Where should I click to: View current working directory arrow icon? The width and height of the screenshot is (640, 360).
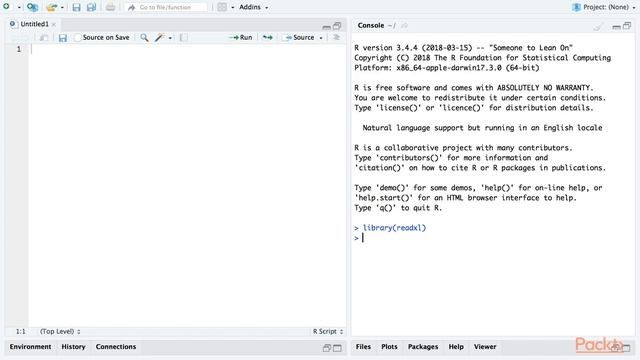(404, 26)
